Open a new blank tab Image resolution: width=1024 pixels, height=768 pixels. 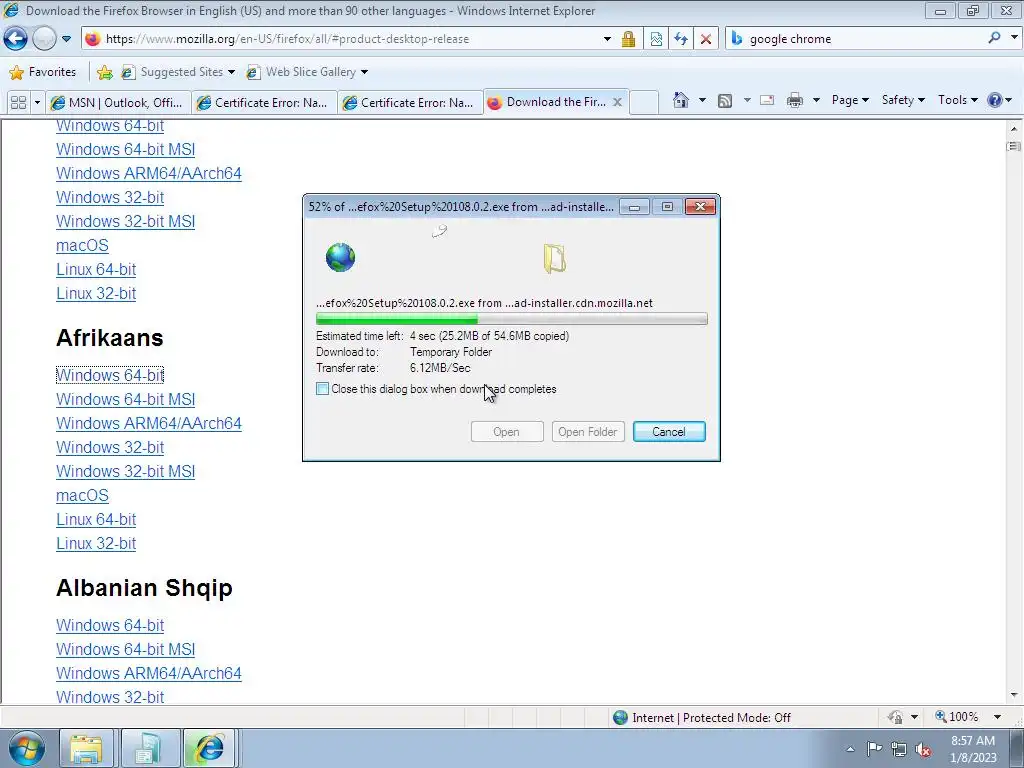tap(644, 103)
